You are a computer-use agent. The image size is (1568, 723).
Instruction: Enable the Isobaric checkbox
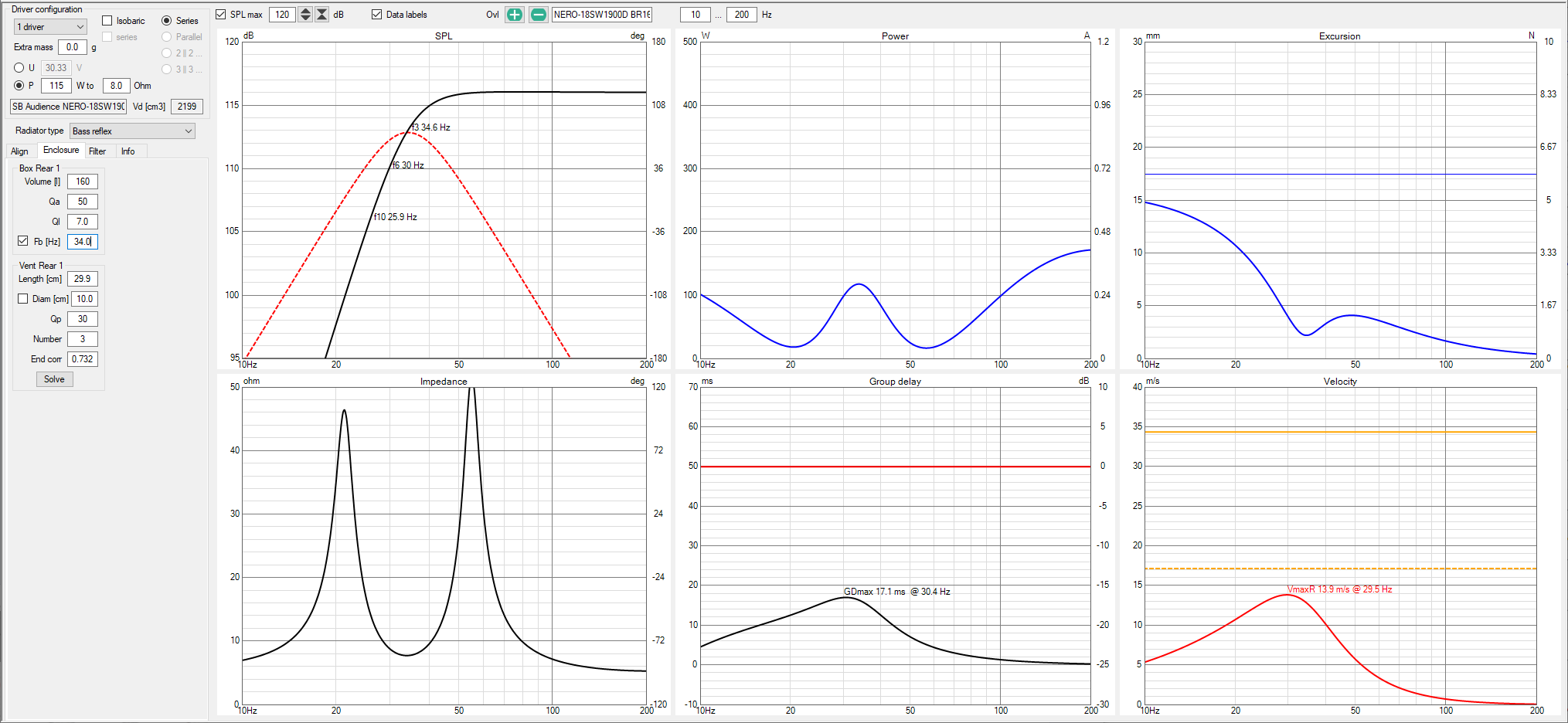point(107,21)
